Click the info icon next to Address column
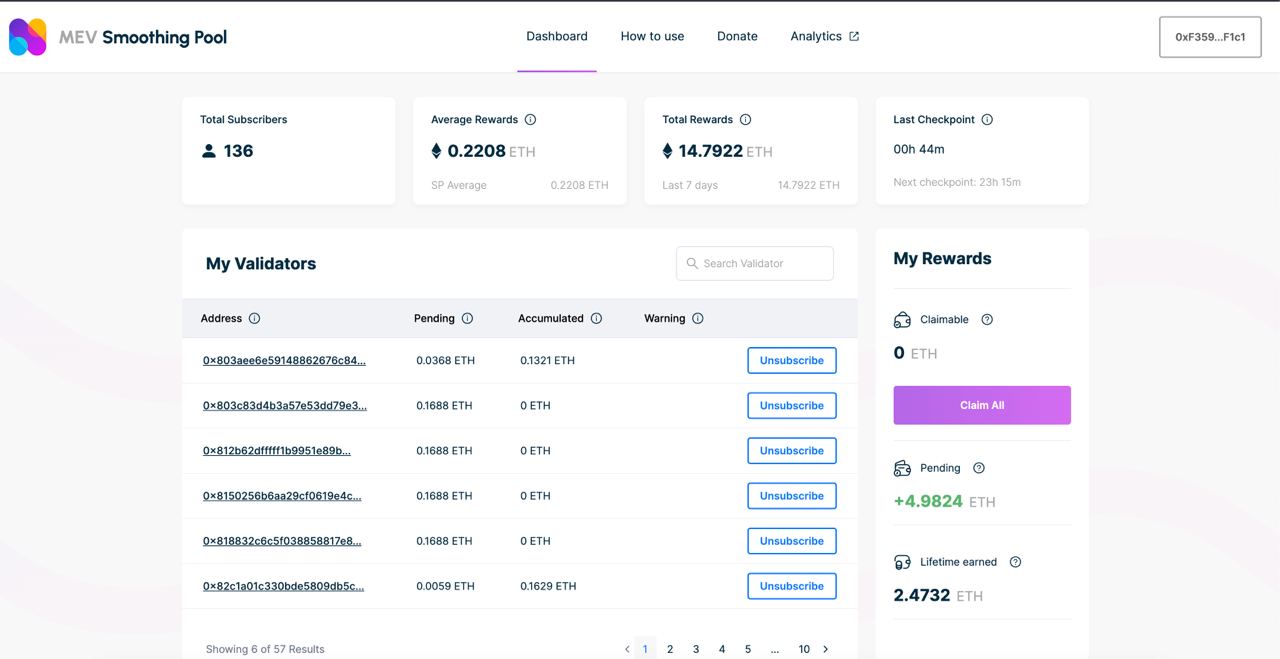Screen dimensions: 1280x659 pos(254,319)
